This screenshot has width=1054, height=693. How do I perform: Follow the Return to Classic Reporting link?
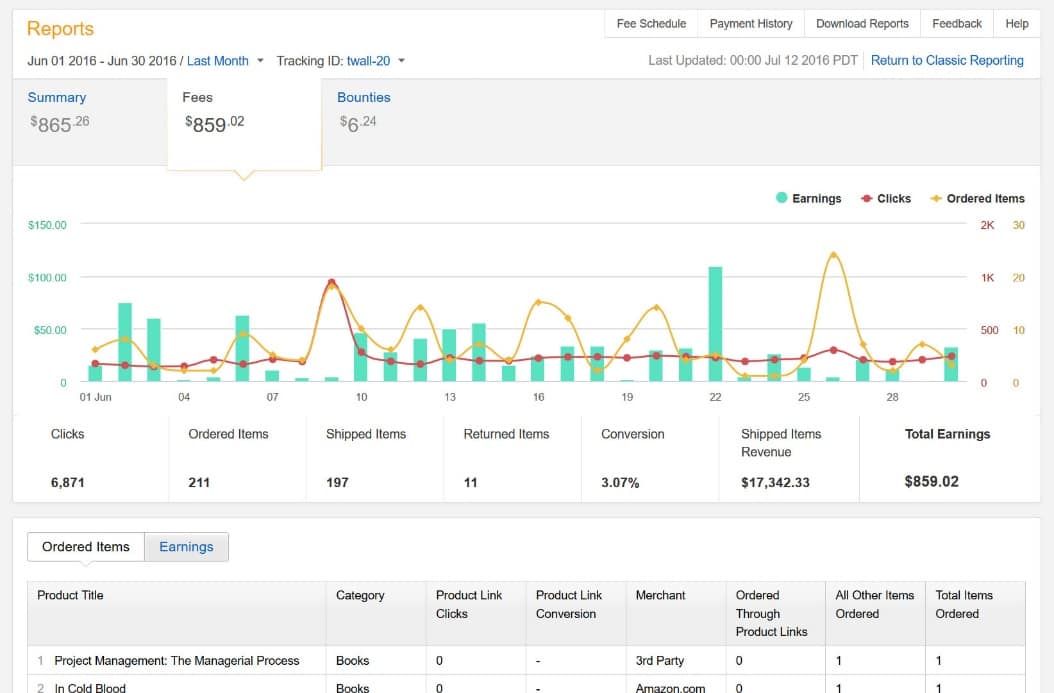click(x=946, y=61)
